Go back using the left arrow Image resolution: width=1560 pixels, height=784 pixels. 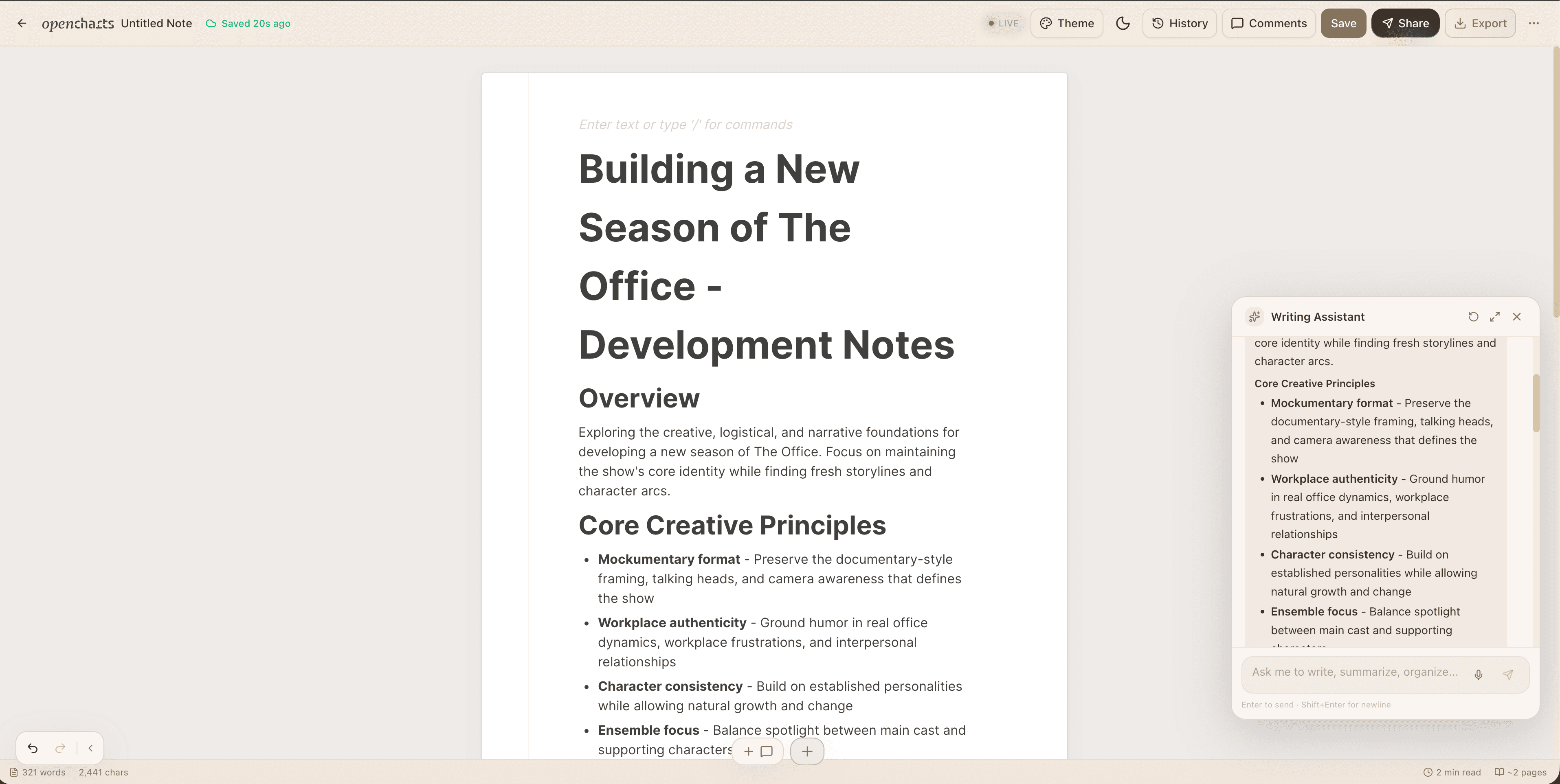[x=22, y=23]
